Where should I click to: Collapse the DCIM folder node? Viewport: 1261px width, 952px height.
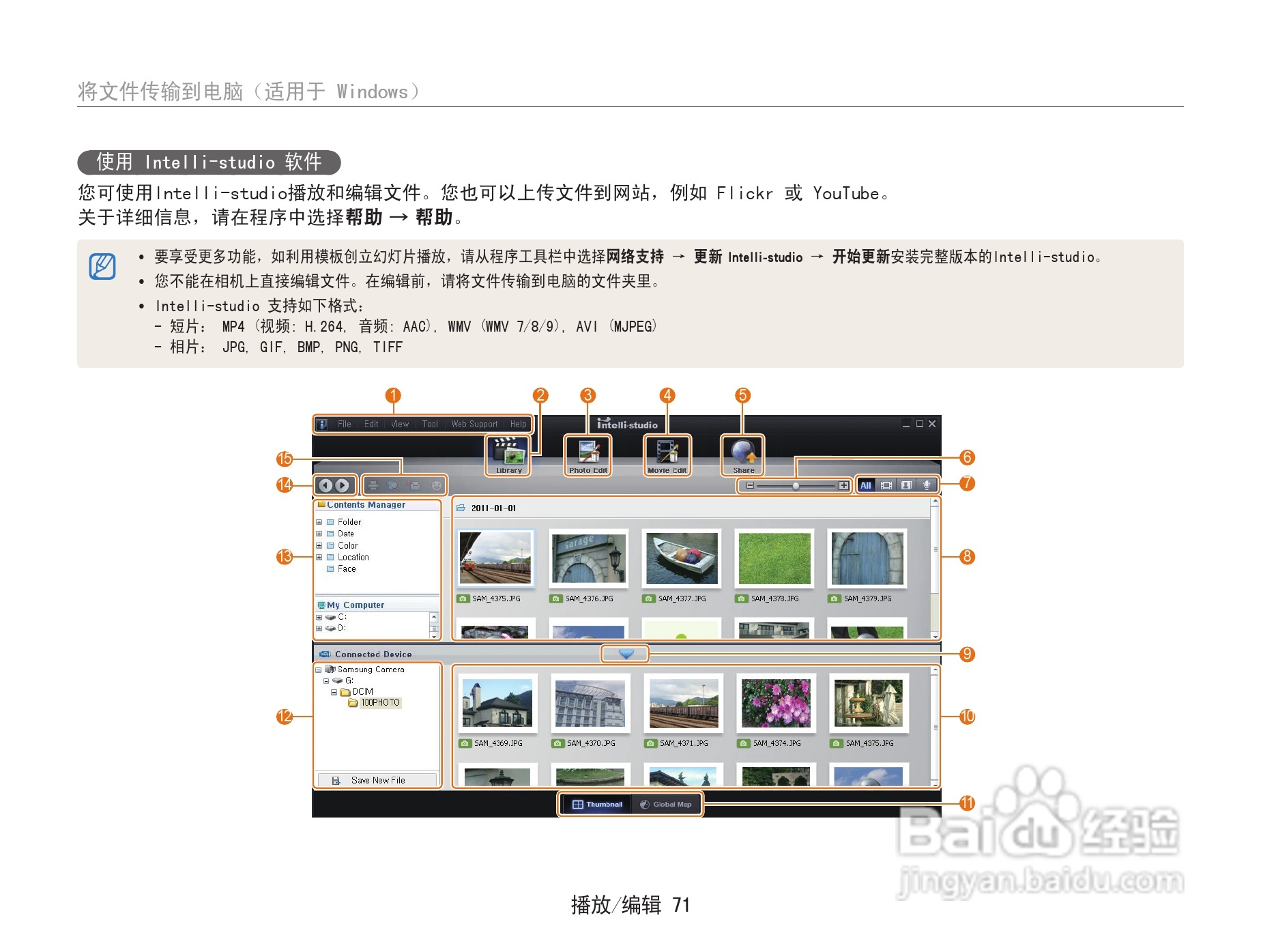point(334,692)
